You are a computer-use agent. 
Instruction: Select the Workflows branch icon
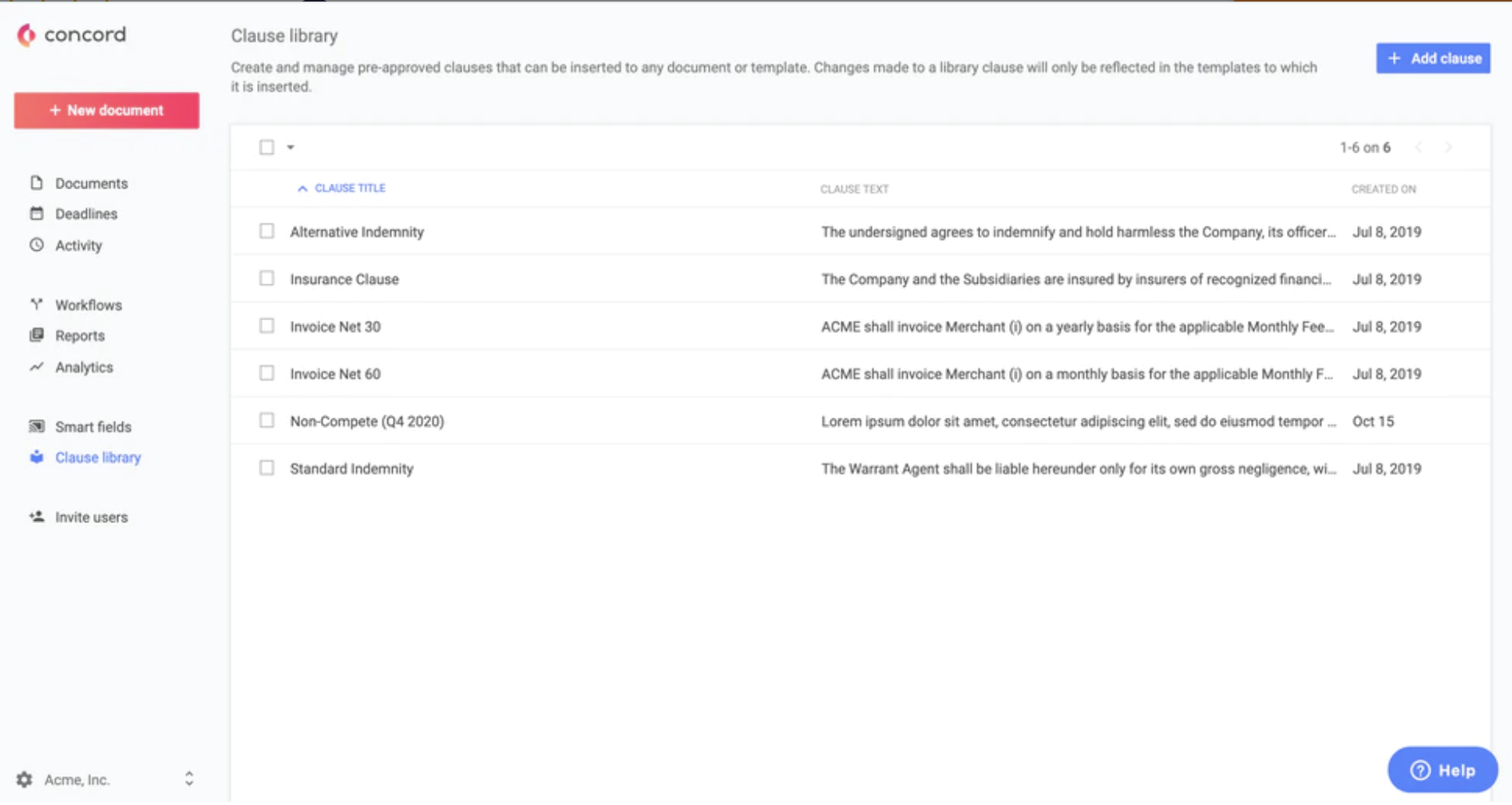click(x=37, y=304)
